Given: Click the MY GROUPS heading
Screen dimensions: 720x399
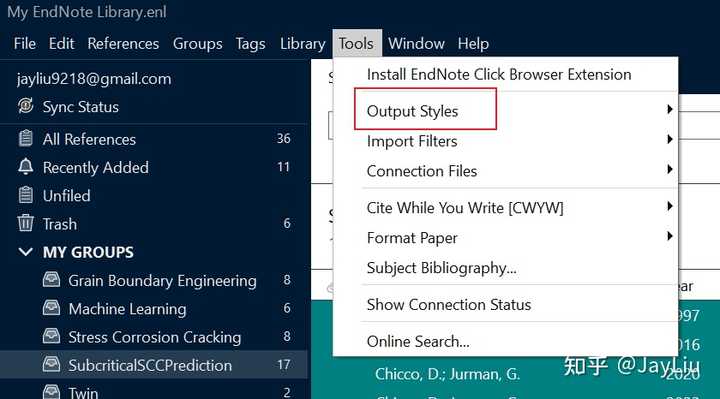Looking at the screenshot, I should coord(88,252).
